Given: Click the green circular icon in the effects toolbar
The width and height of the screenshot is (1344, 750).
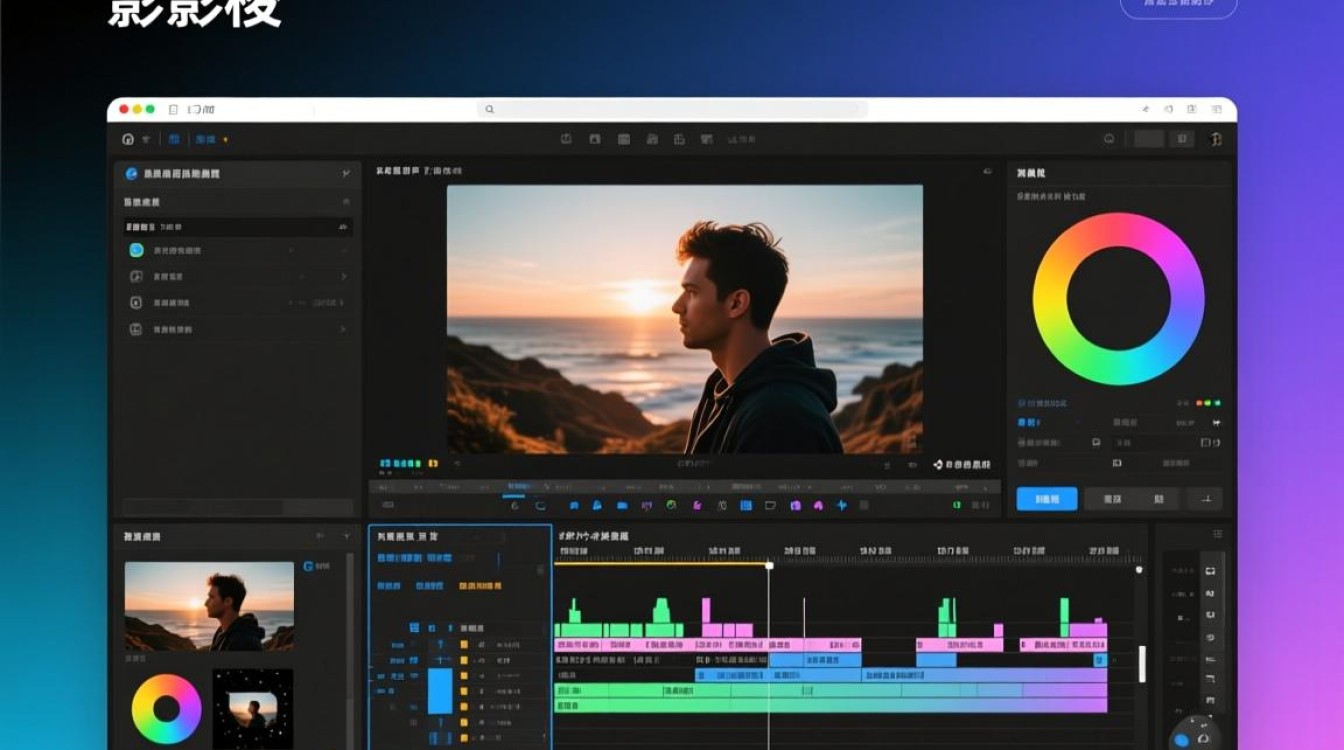Looking at the screenshot, I should coord(671,506).
